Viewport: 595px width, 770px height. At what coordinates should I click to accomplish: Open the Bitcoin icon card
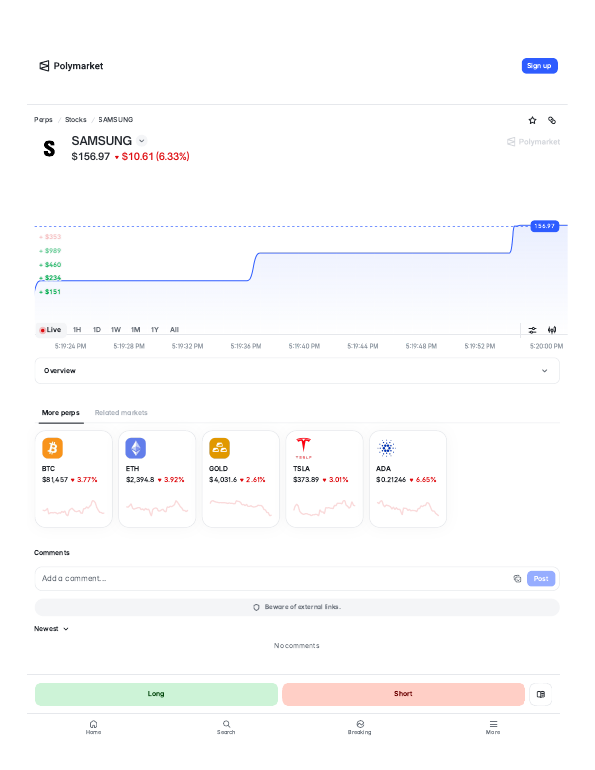coord(53,448)
